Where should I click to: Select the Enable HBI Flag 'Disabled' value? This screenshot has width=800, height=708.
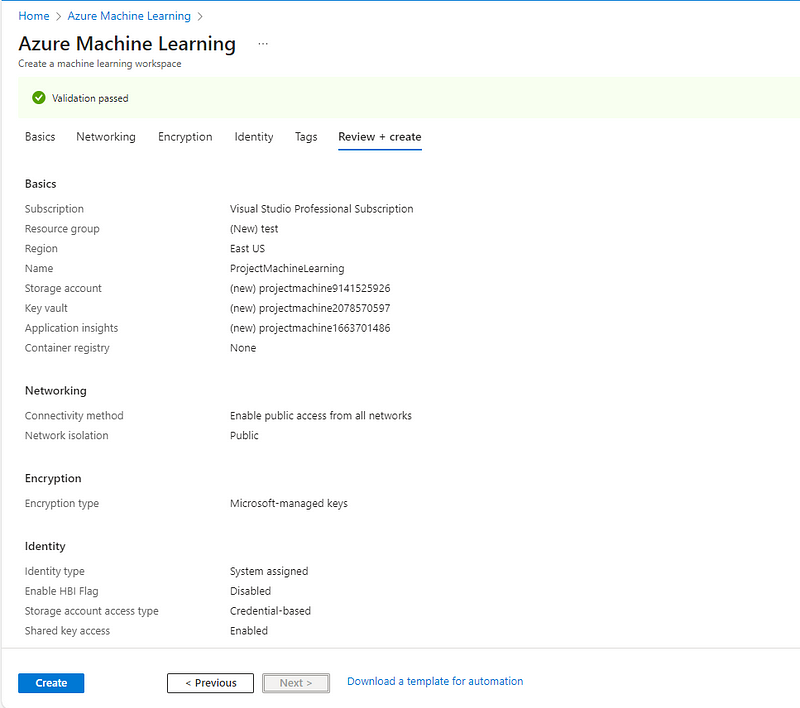tap(250, 591)
